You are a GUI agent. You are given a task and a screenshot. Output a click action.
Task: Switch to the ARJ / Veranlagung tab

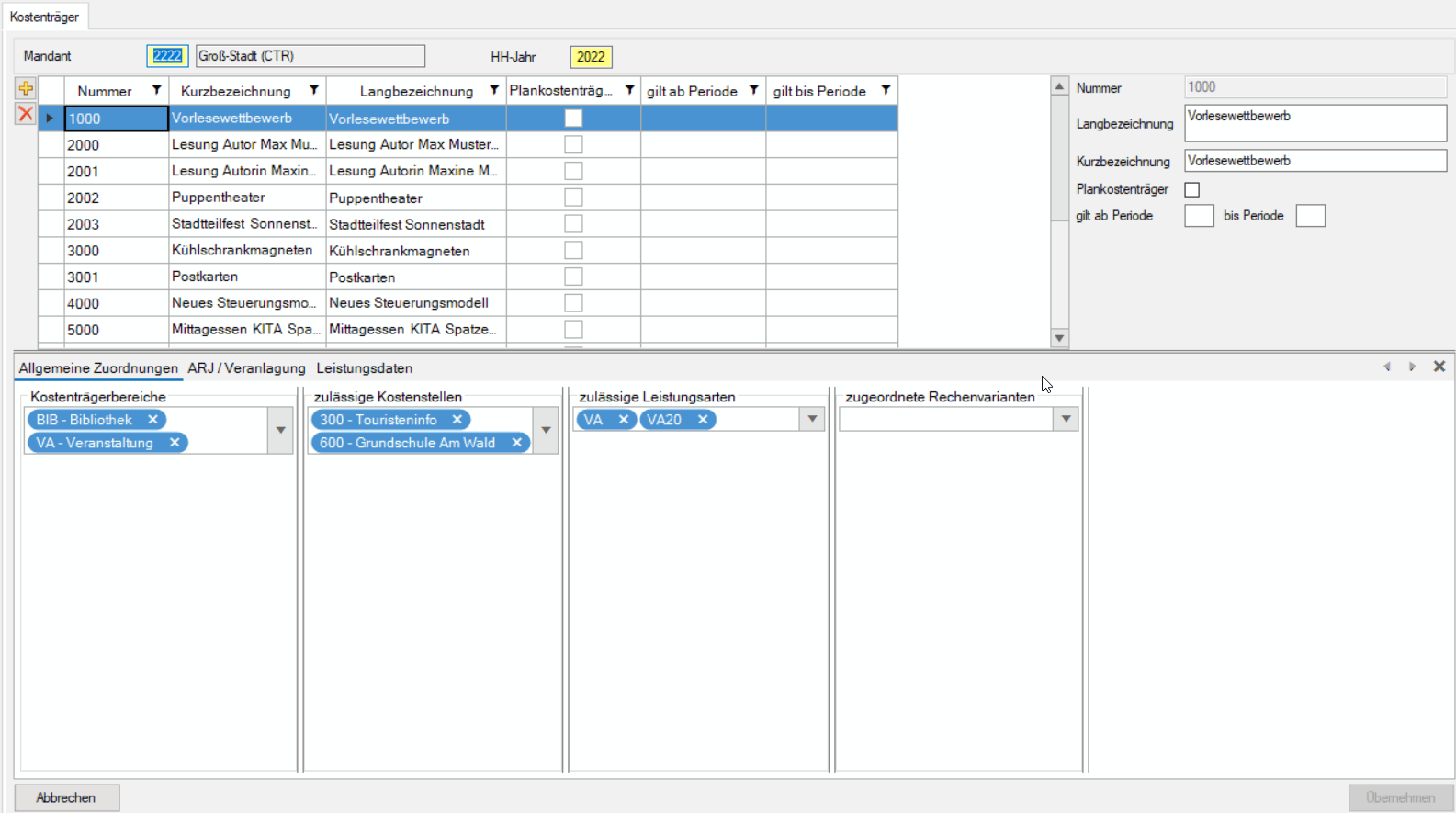pos(246,368)
